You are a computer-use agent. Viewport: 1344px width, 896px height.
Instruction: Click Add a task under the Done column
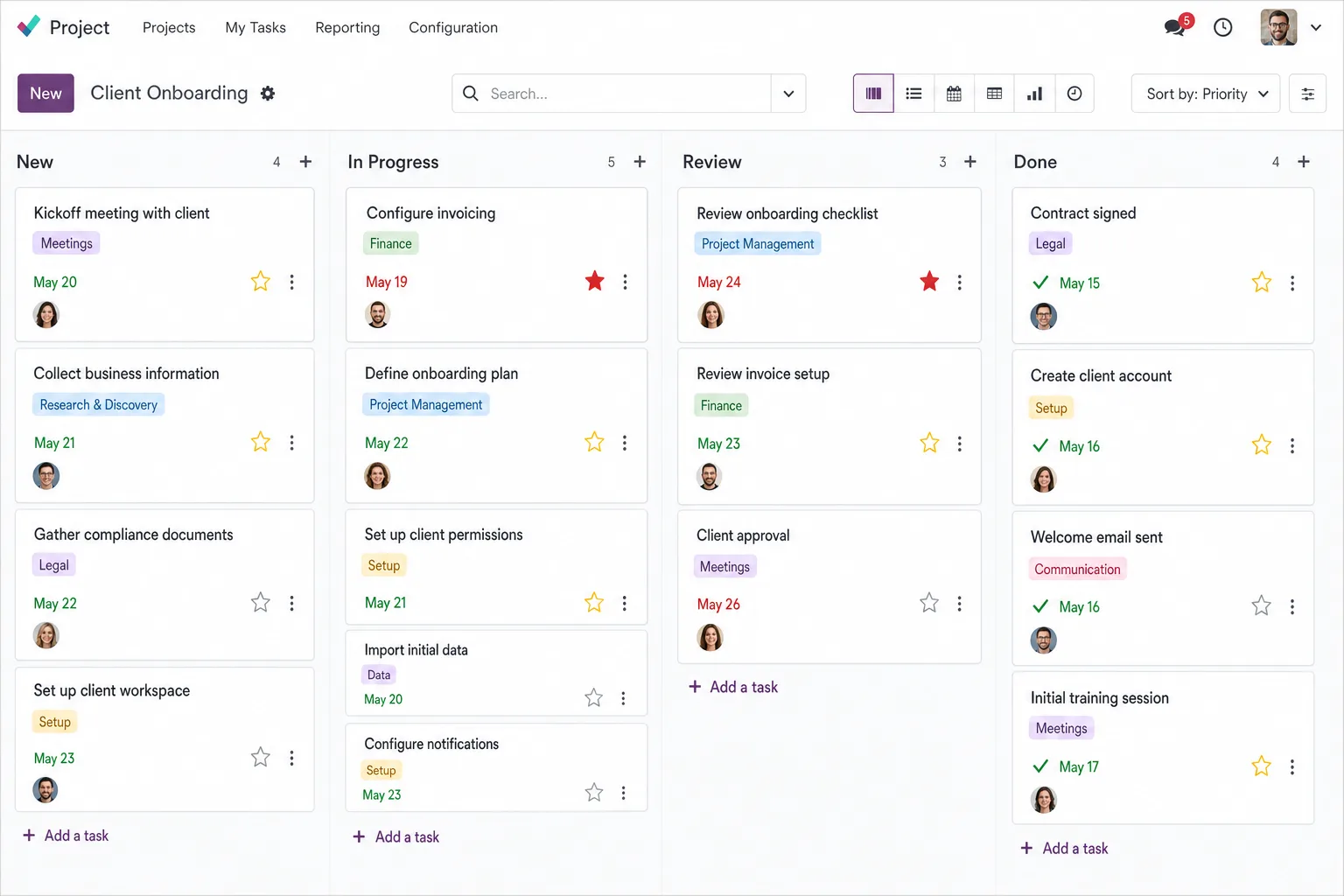(1065, 848)
